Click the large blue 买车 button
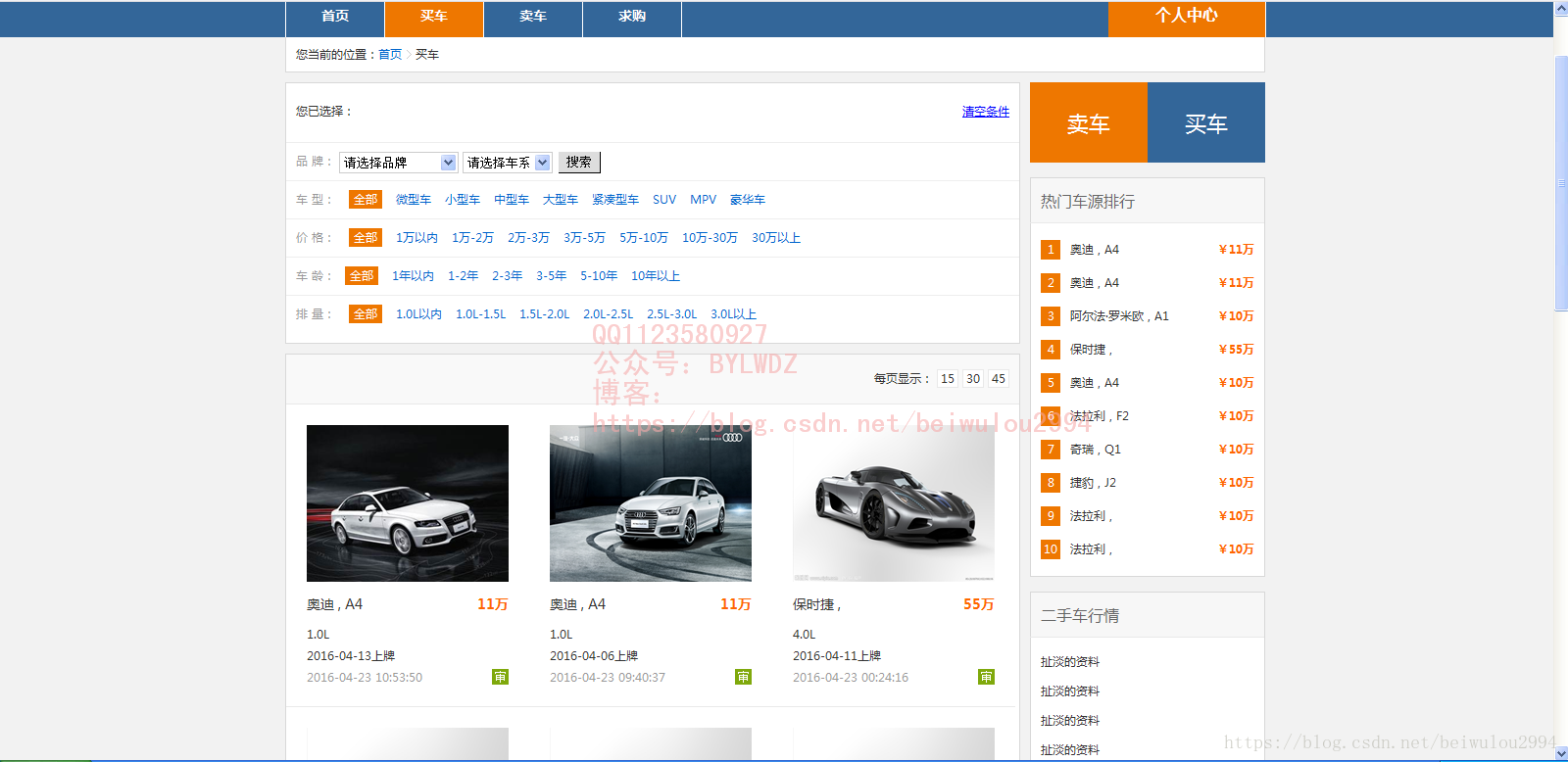Viewport: 1568px width, 762px height. (1206, 122)
